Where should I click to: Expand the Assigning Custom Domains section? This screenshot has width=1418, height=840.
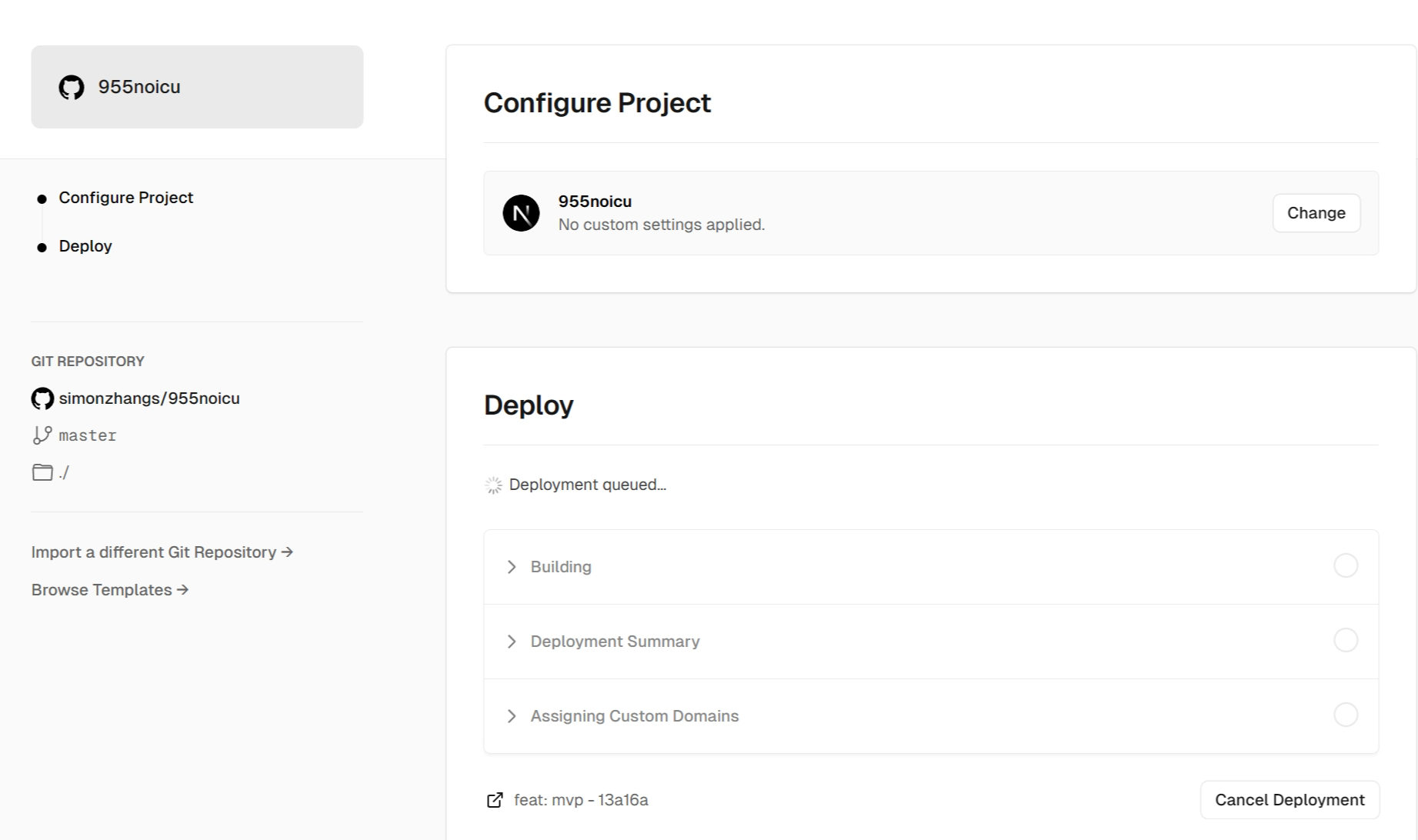[512, 715]
